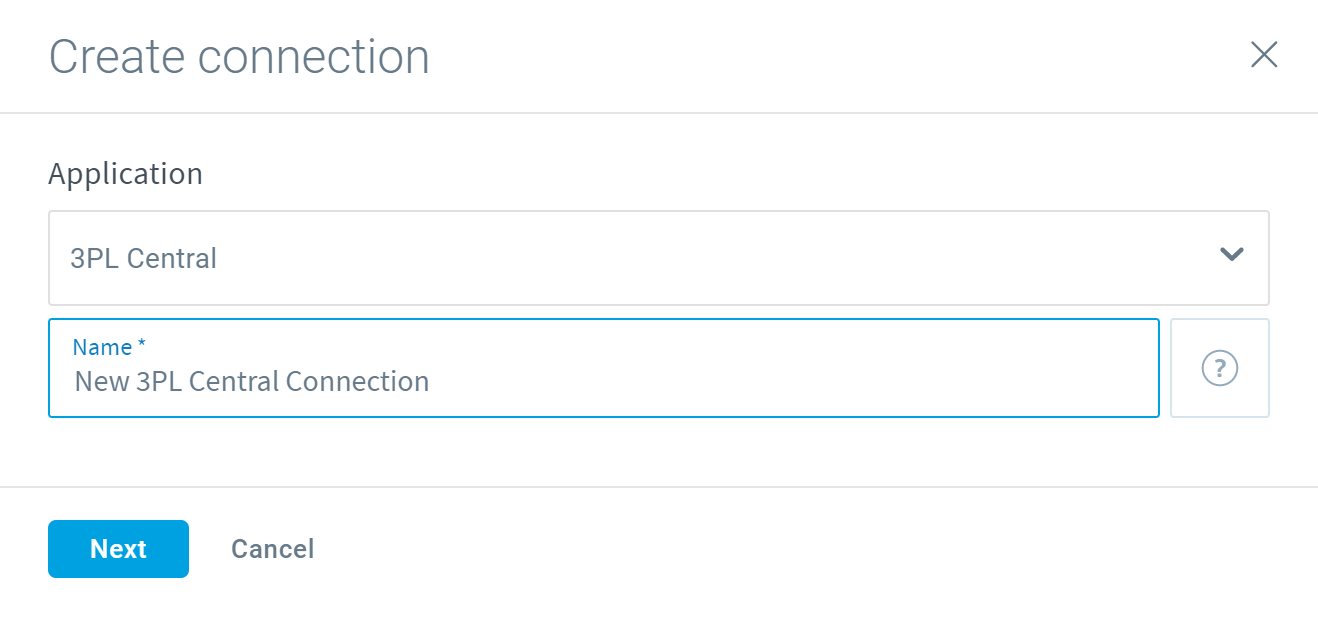Viewport: 1318px width, 644px height.
Task: Open the 3PL Central application selector
Action: tap(659, 258)
